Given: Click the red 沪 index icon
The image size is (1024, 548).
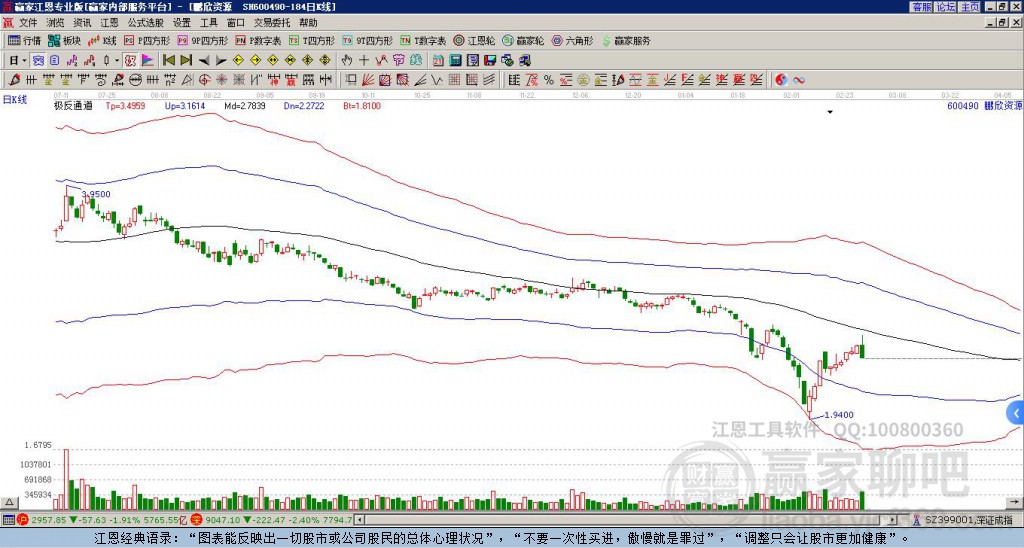Looking at the screenshot, I should tap(23, 520).
